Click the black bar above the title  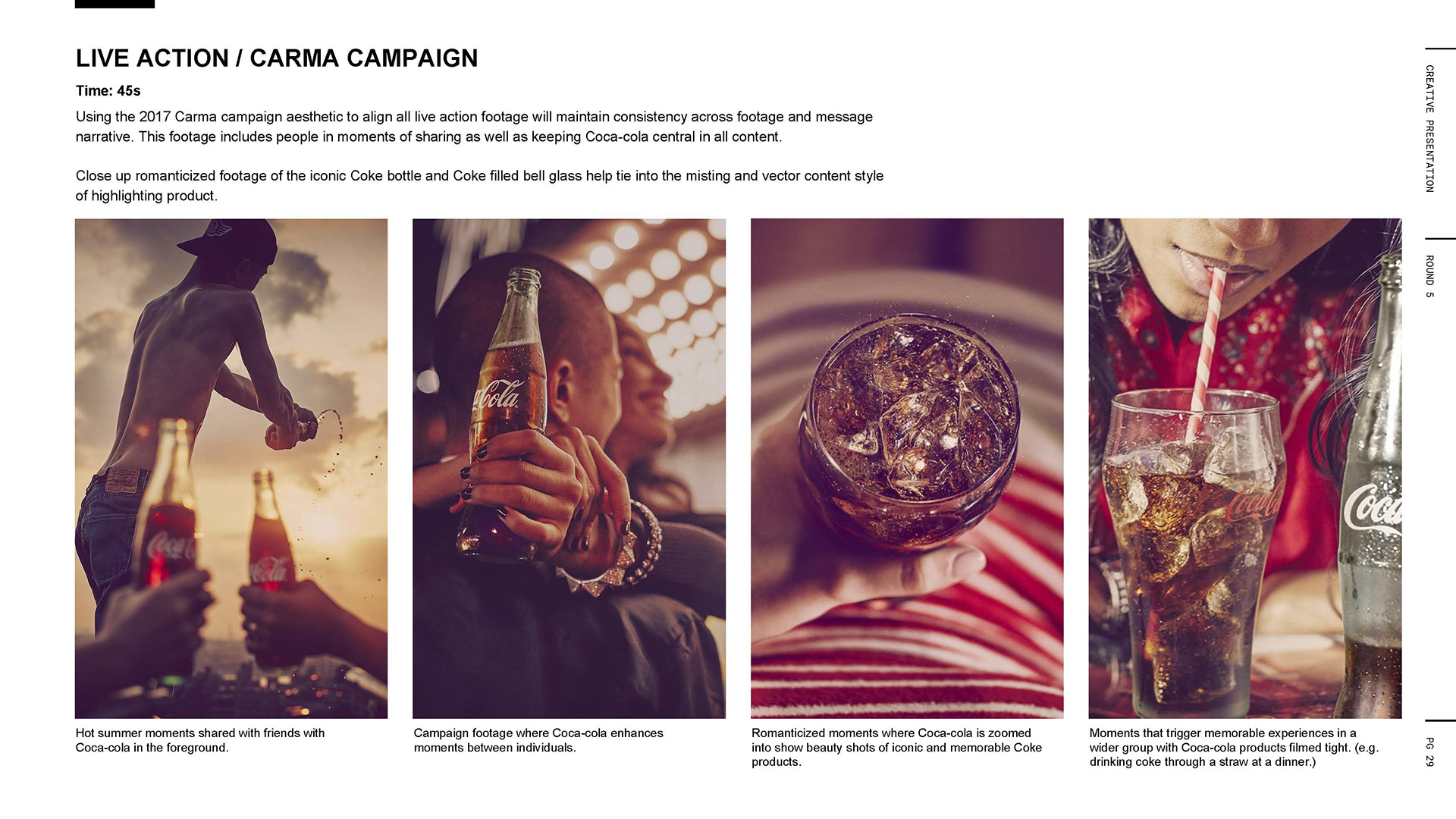click(x=115, y=4)
